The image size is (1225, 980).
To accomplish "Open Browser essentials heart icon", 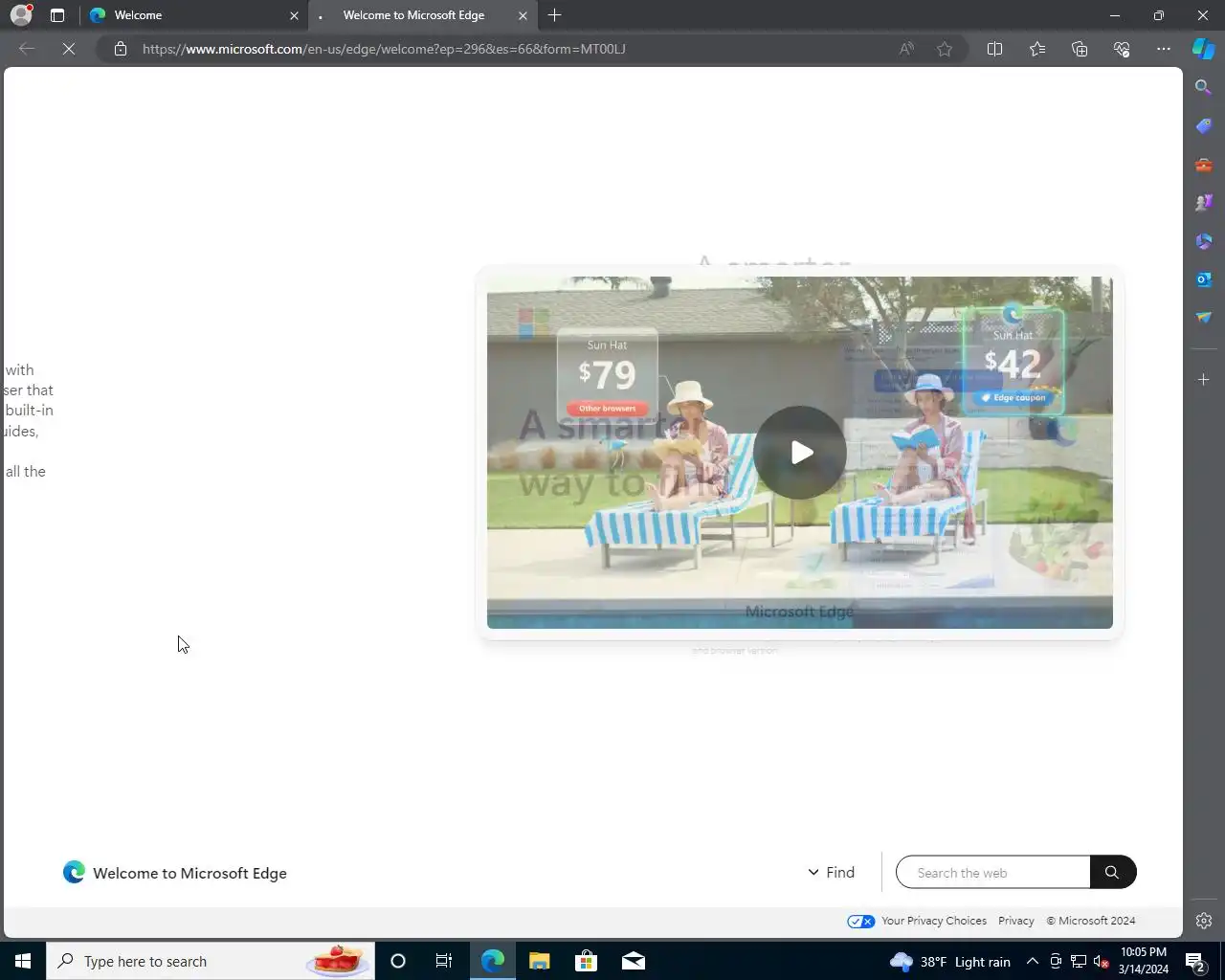I will point(1122,49).
